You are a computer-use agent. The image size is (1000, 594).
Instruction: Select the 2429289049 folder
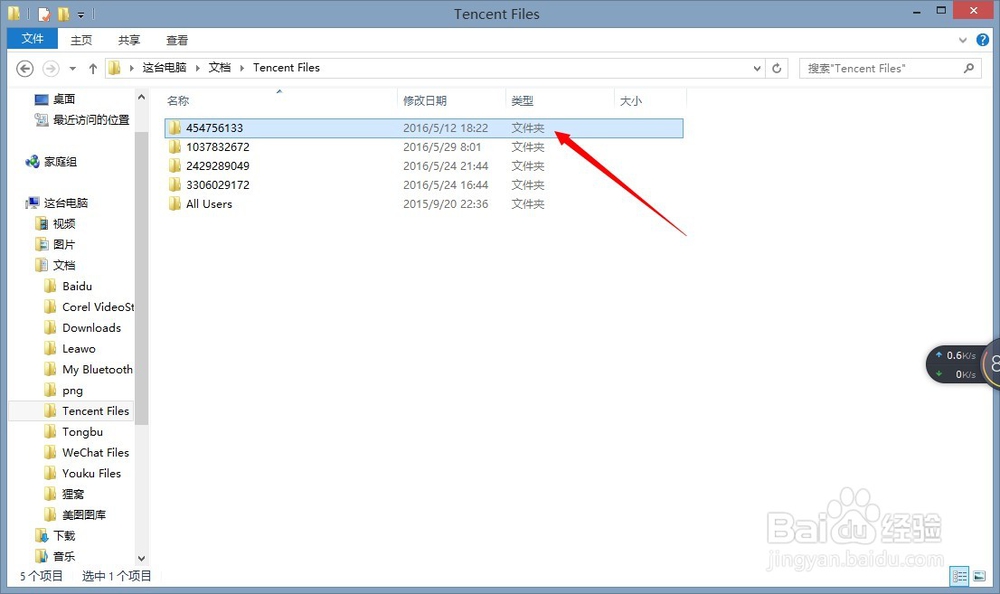click(x=217, y=166)
